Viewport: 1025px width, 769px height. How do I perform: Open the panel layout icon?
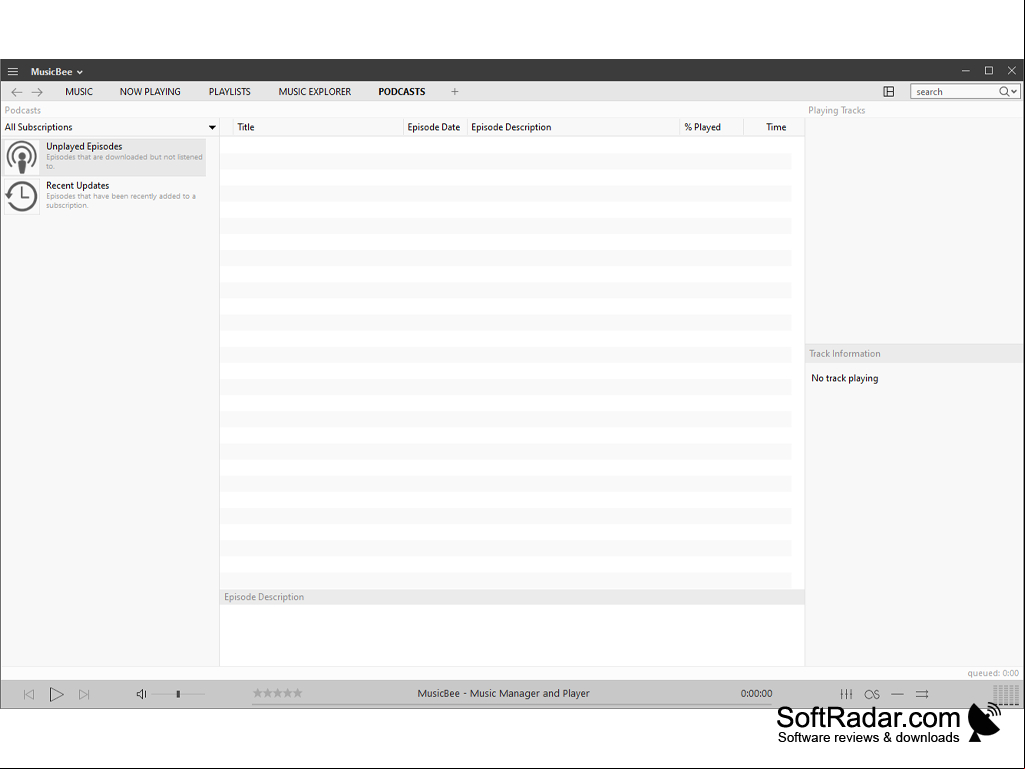click(x=888, y=92)
